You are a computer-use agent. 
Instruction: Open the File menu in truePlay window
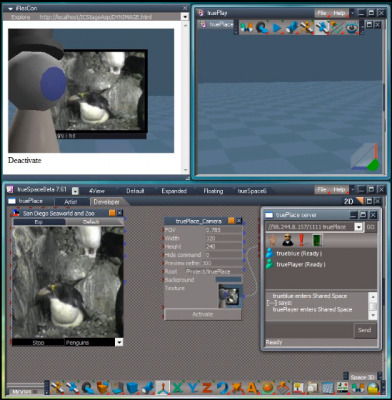[322, 13]
